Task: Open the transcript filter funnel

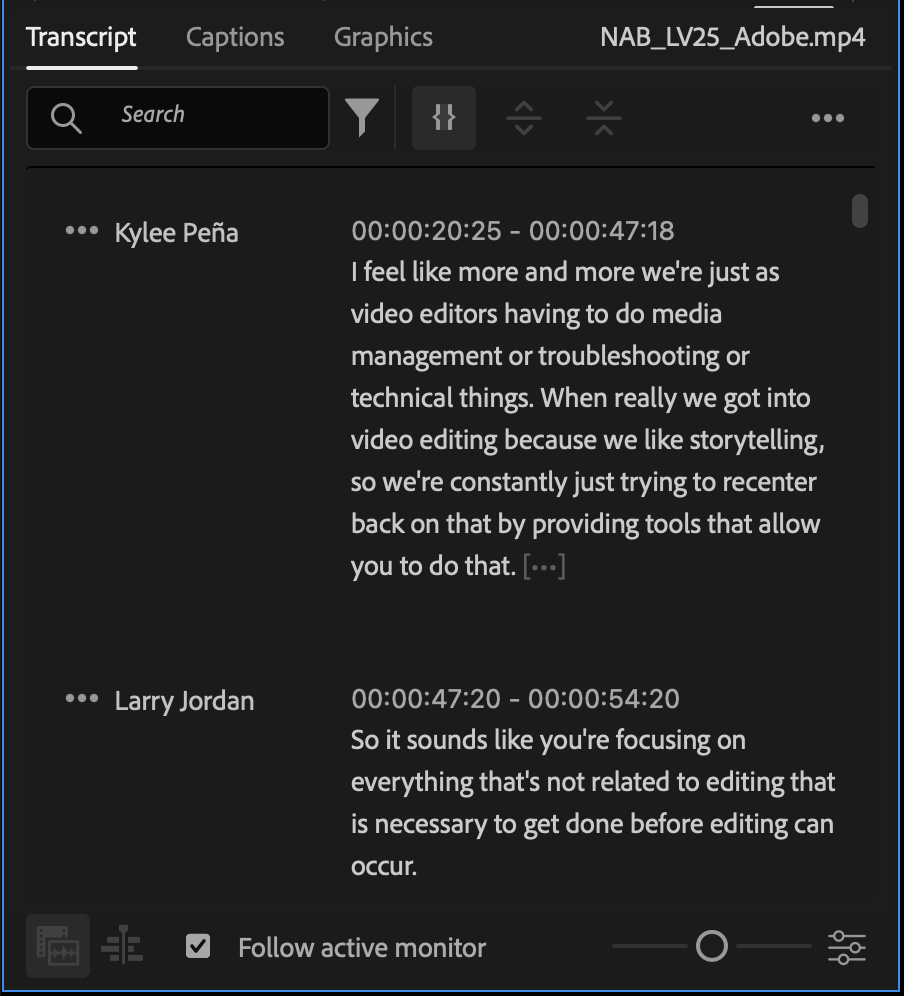Action: pyautogui.click(x=362, y=118)
